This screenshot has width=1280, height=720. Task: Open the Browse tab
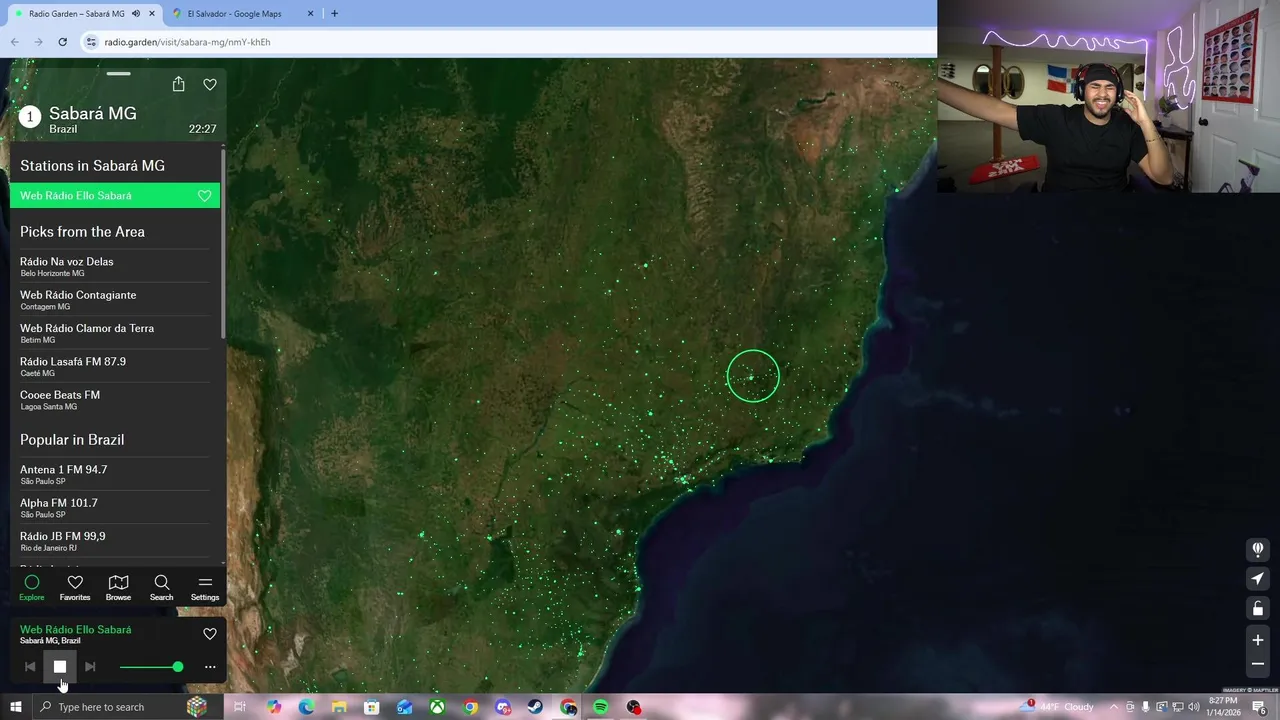pos(118,588)
